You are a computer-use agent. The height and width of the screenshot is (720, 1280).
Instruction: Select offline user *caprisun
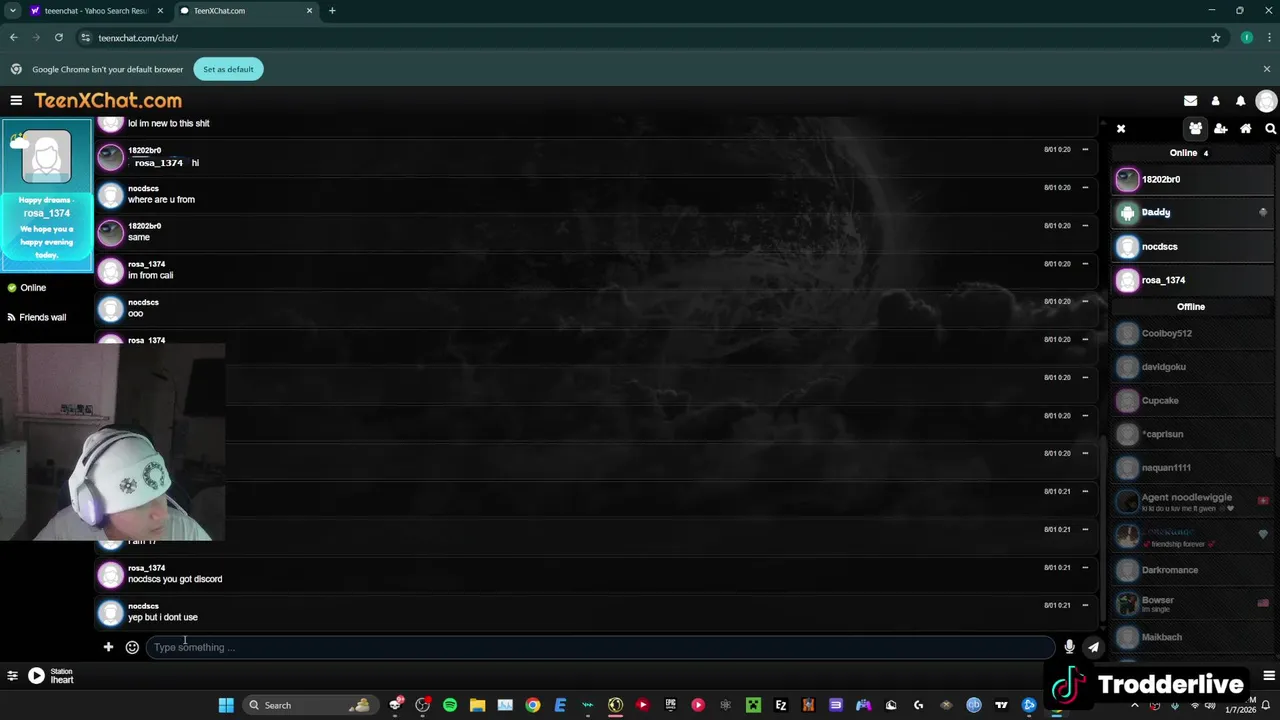pyautogui.click(x=1193, y=434)
